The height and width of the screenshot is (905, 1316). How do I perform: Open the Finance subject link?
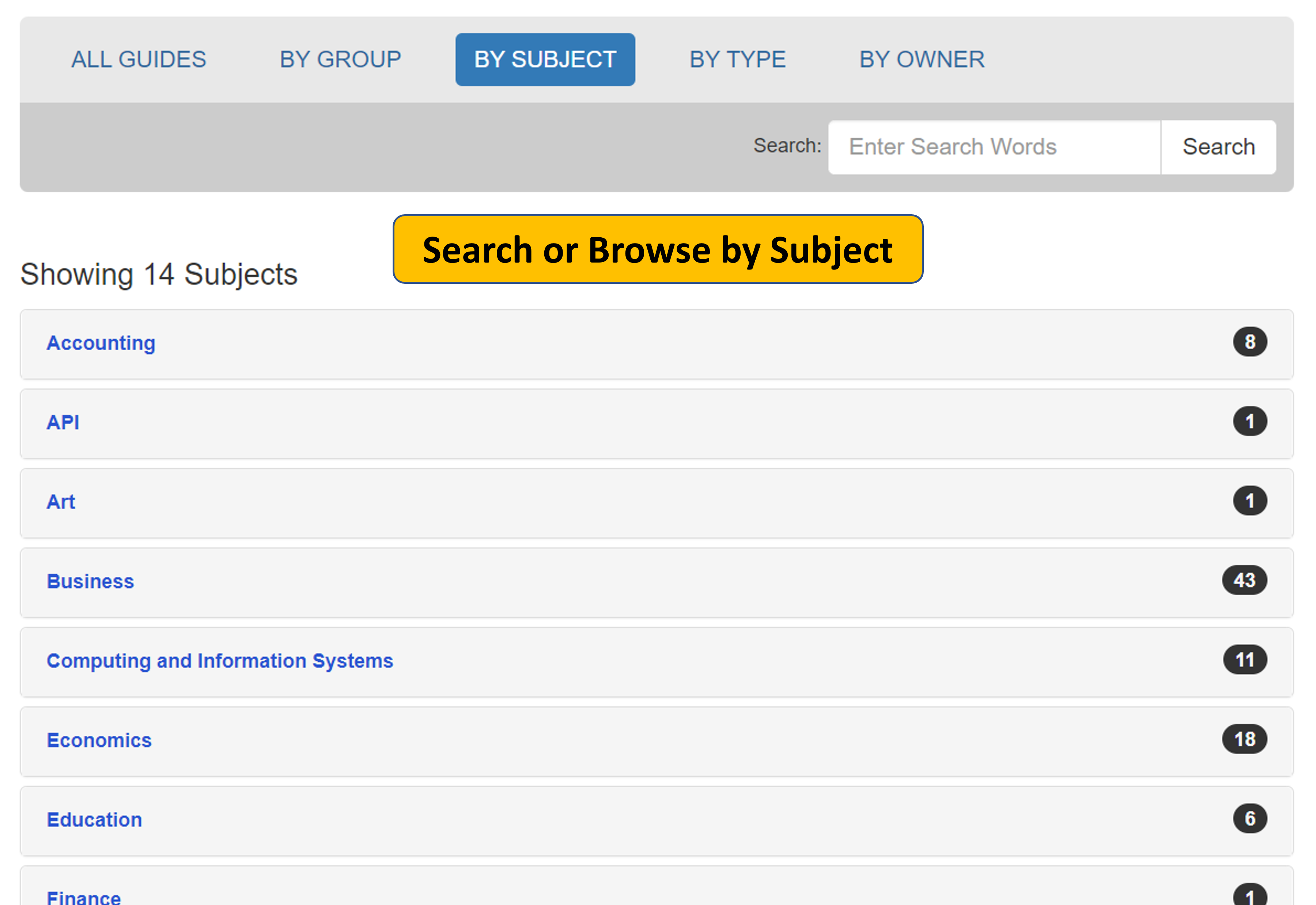83,897
